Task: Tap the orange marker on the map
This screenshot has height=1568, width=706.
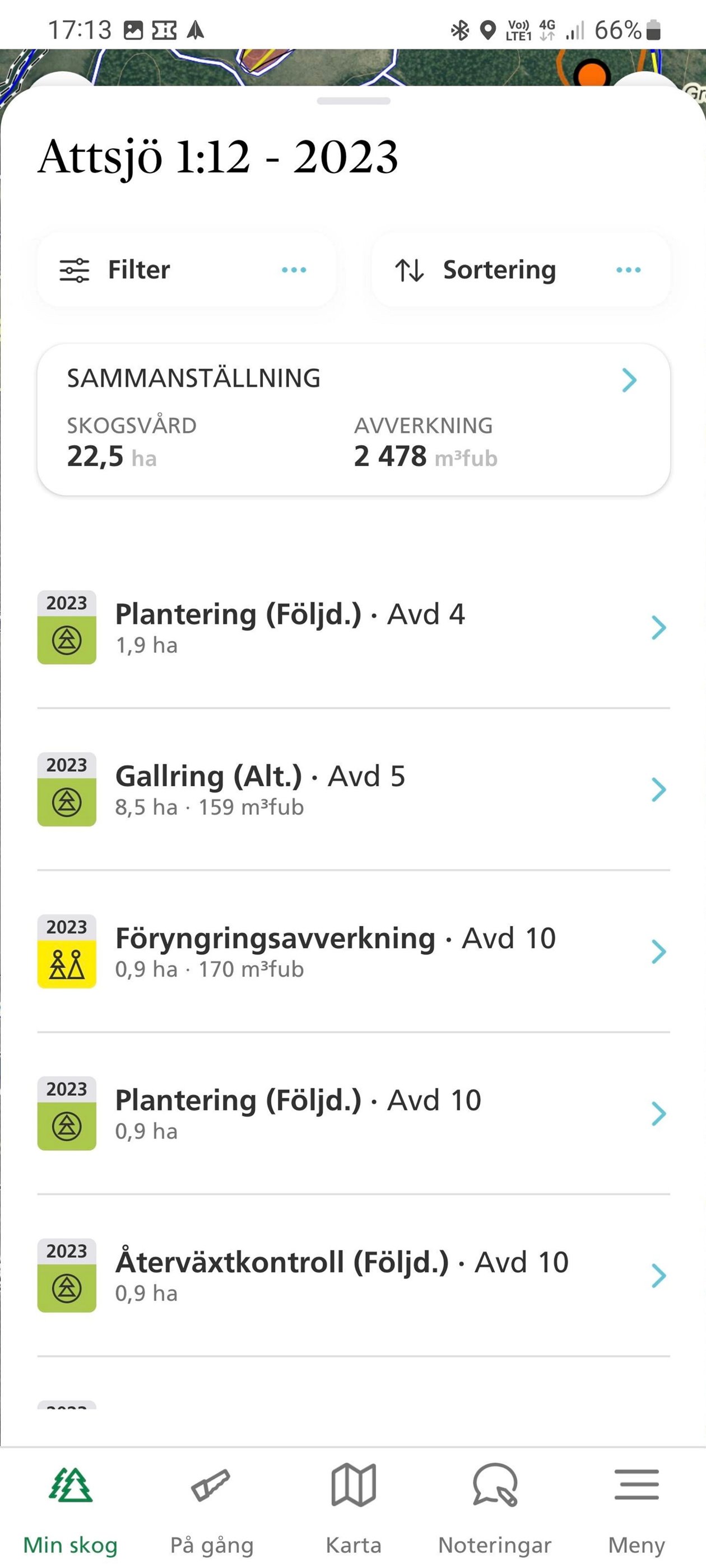Action: pyautogui.click(x=592, y=73)
